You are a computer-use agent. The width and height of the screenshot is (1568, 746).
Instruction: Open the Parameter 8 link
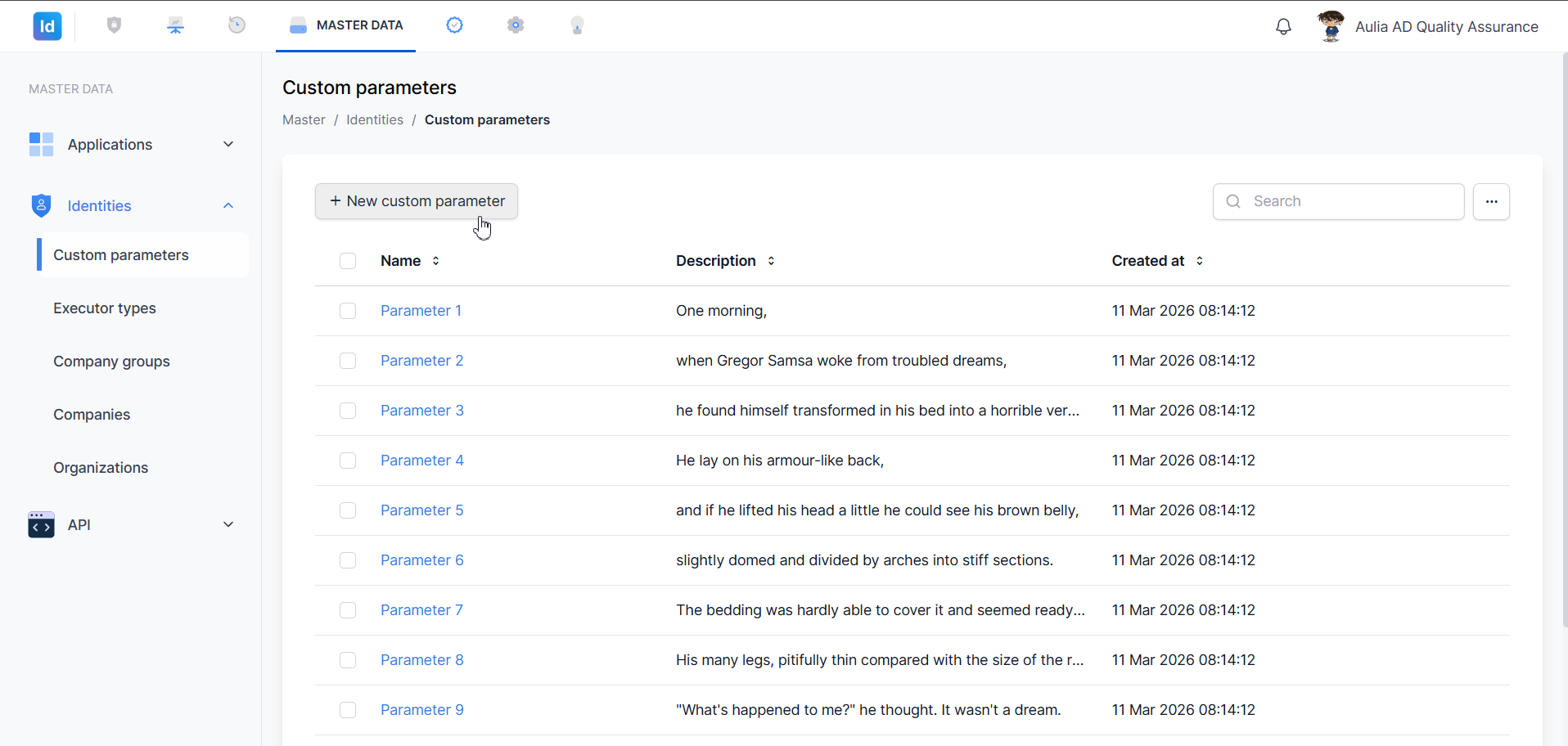421,660
